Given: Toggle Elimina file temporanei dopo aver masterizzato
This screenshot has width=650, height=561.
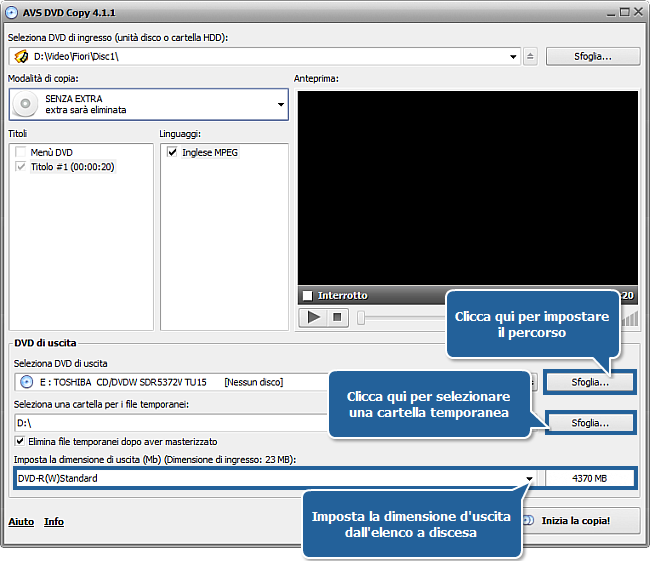Looking at the screenshot, I should (19, 441).
